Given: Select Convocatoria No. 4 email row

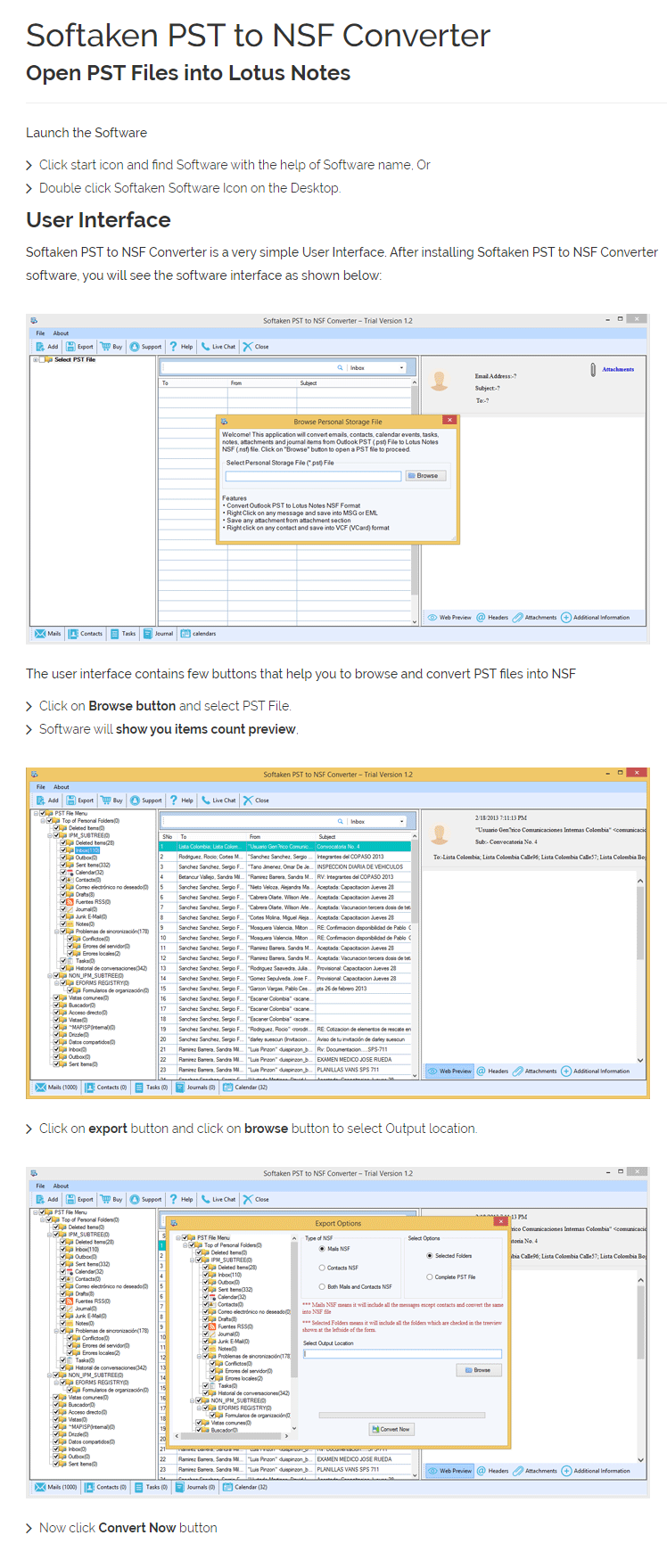Looking at the screenshot, I should 285,846.
